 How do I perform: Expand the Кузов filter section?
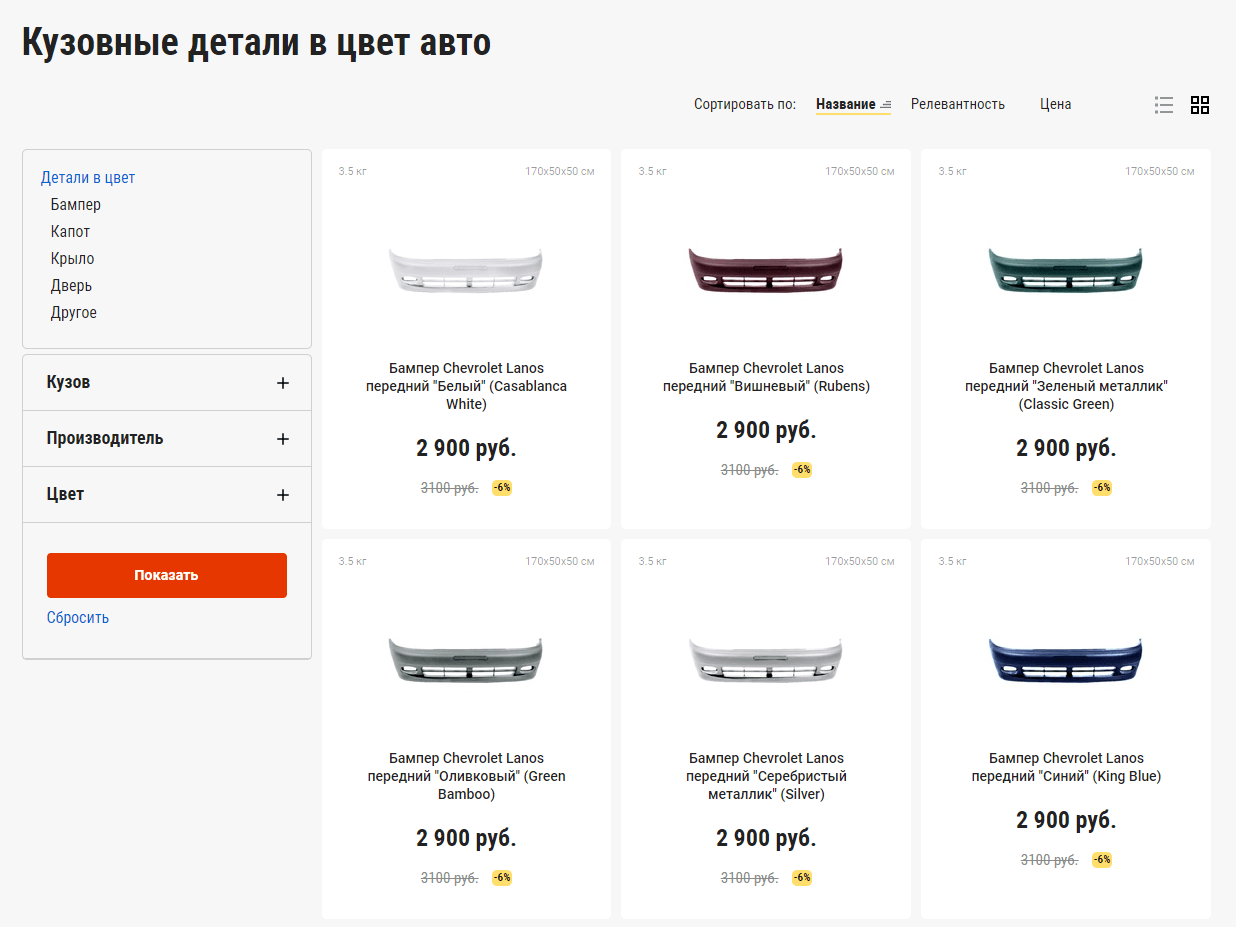283,383
